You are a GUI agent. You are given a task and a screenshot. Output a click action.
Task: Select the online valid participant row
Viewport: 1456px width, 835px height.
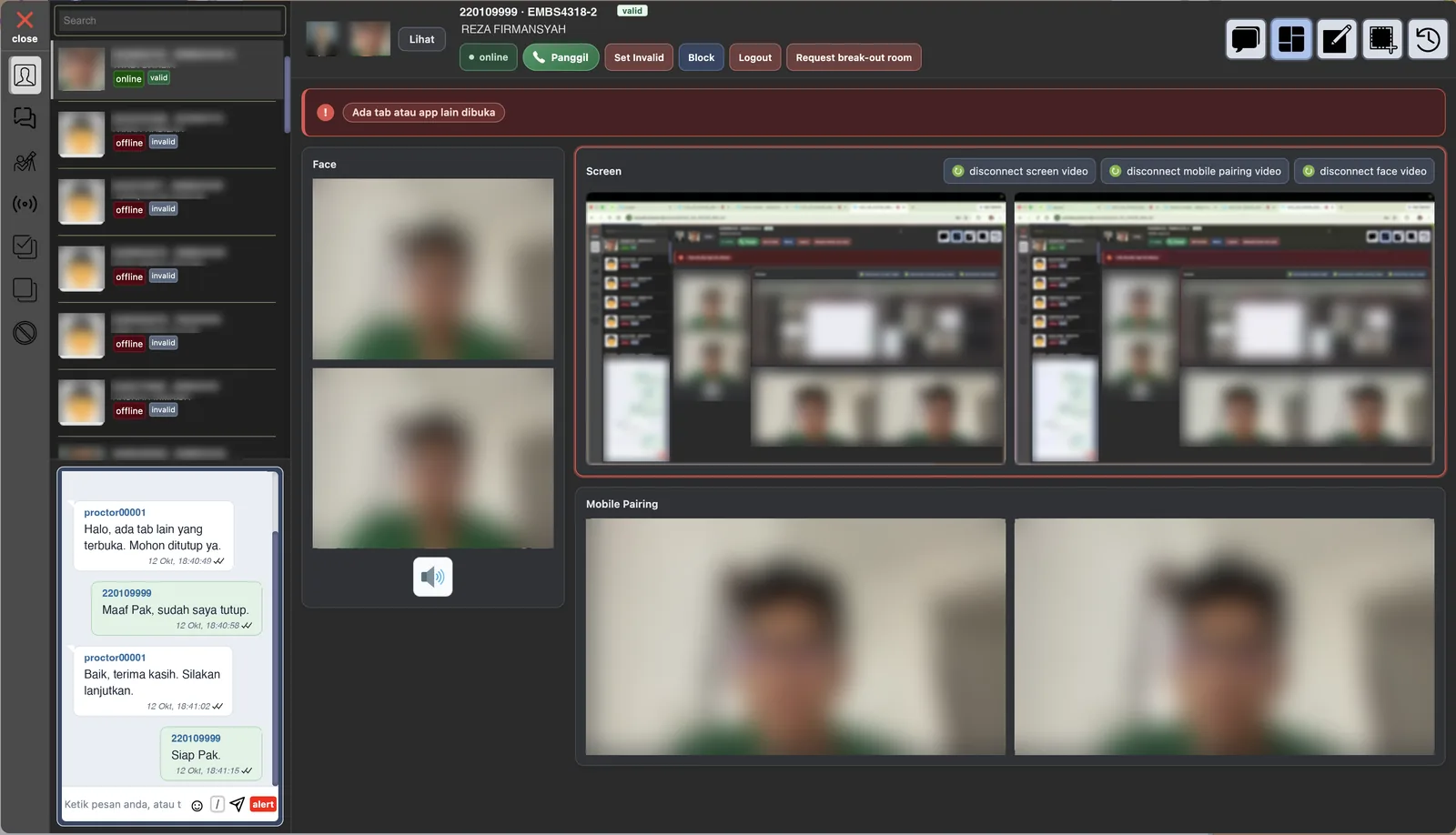pyautogui.click(x=168, y=70)
